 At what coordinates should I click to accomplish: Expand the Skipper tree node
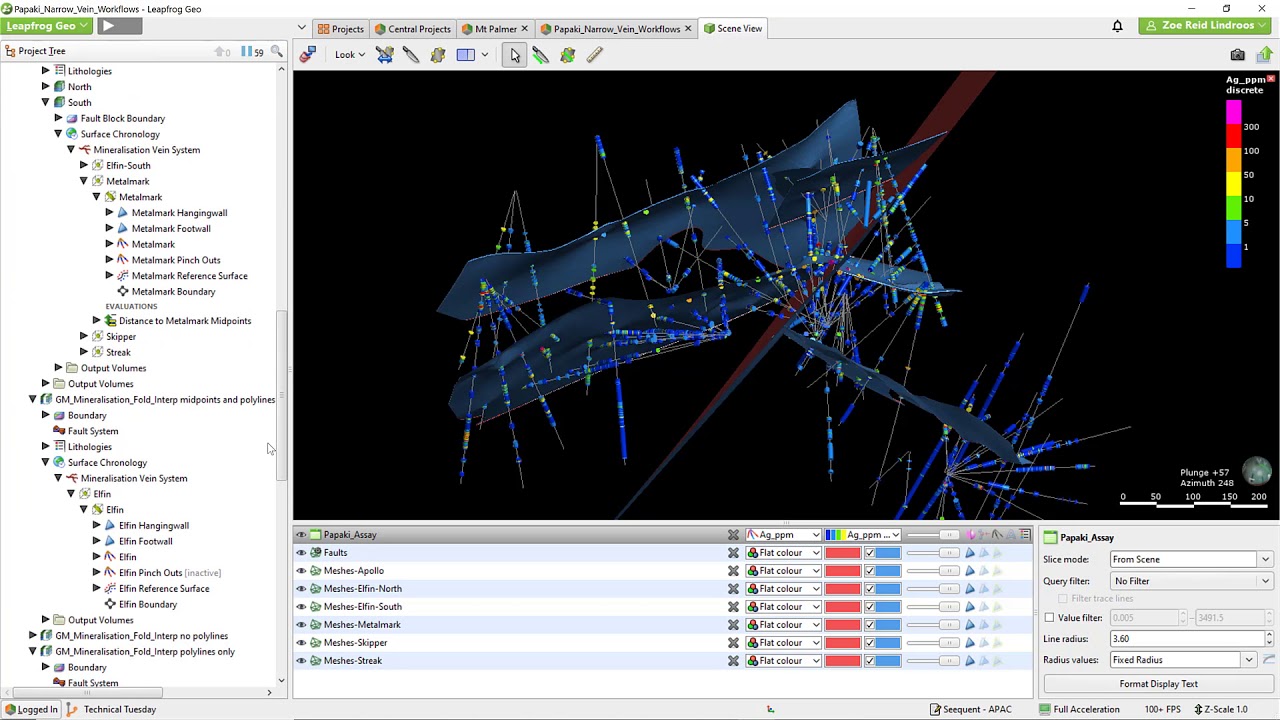pos(84,337)
